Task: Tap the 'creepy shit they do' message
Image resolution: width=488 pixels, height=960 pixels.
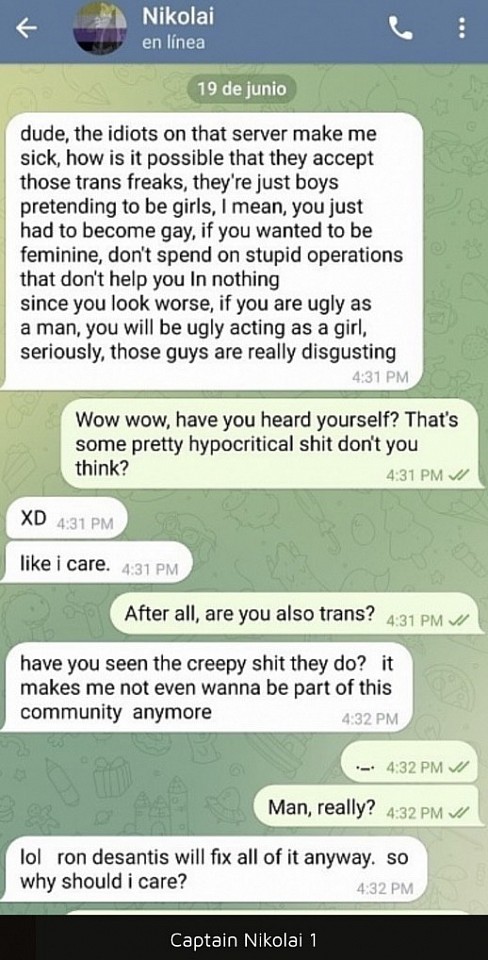Action: pos(207,687)
